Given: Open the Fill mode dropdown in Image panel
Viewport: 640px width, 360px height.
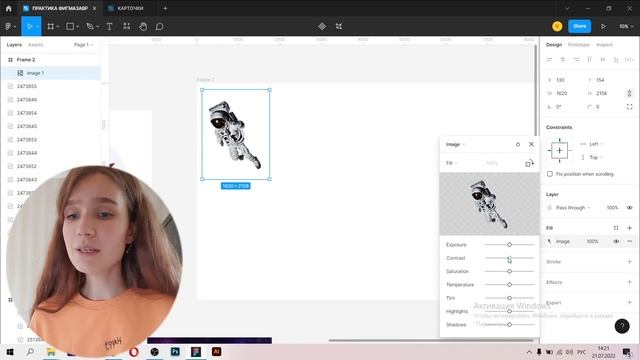Looking at the screenshot, I should pos(451,163).
